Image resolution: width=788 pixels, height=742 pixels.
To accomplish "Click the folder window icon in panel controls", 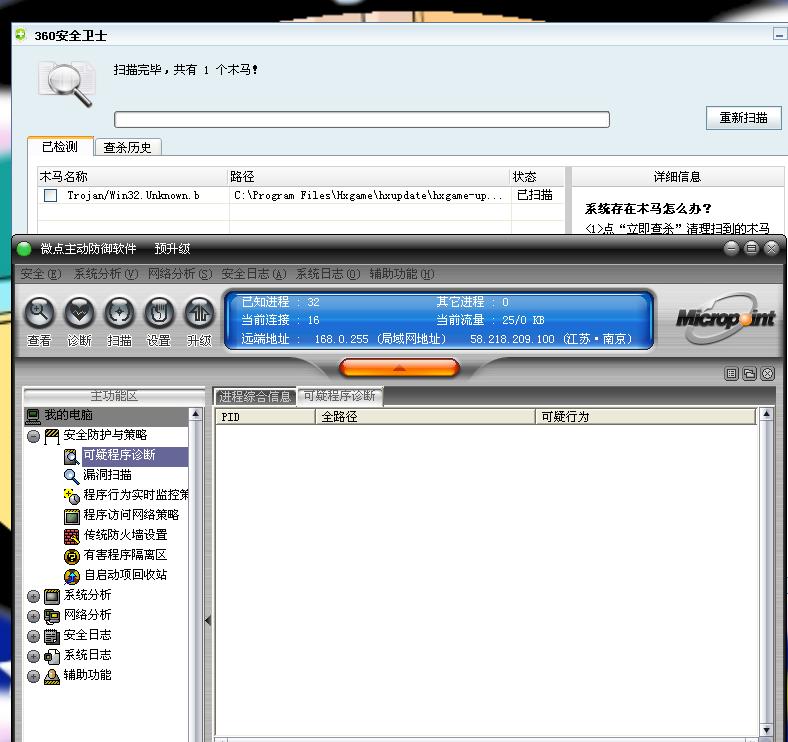I will (x=749, y=374).
